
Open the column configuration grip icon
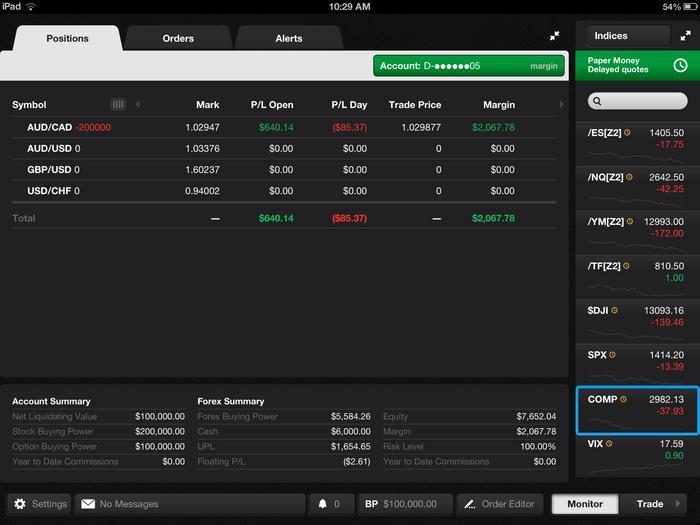click(118, 104)
